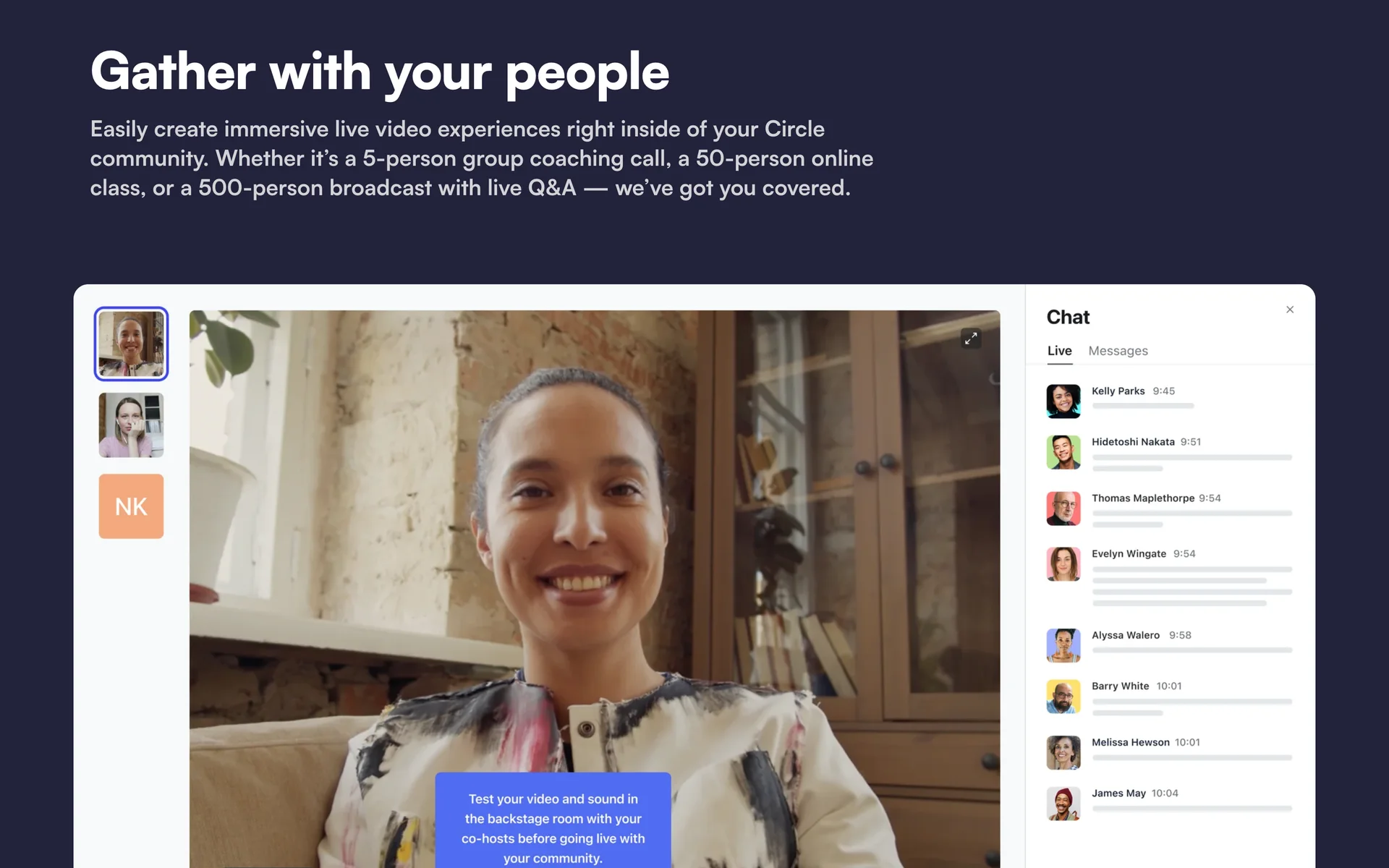This screenshot has height=868, width=1389.
Task: Open Alyssa Walero's avatar
Action: [1063, 645]
